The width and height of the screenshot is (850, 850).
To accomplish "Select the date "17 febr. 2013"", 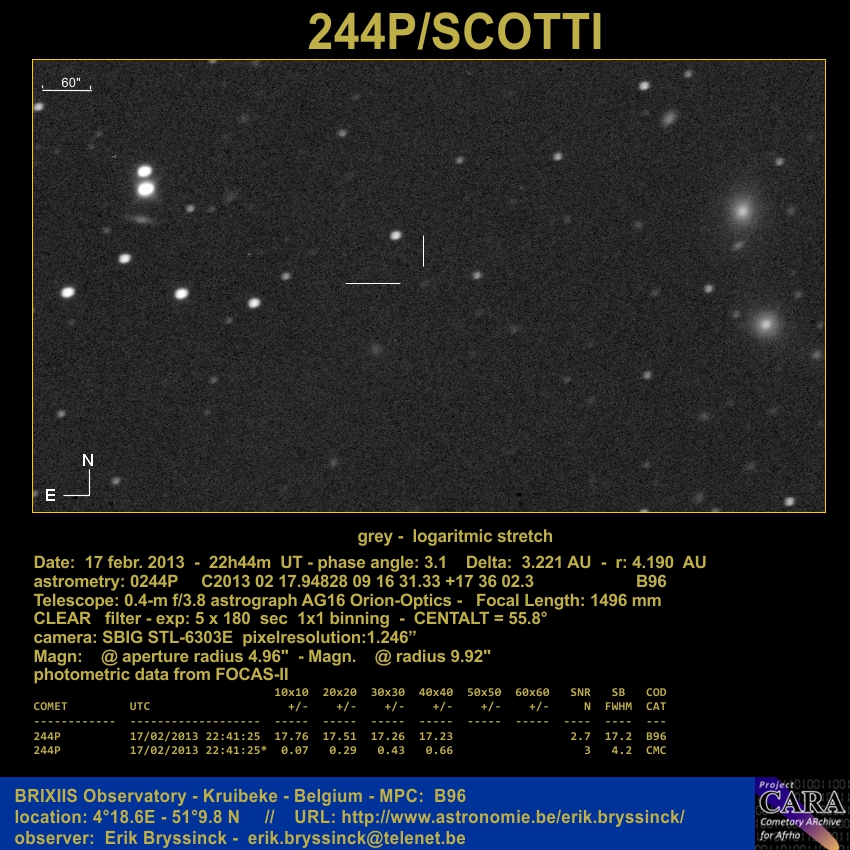I will [x=134, y=562].
